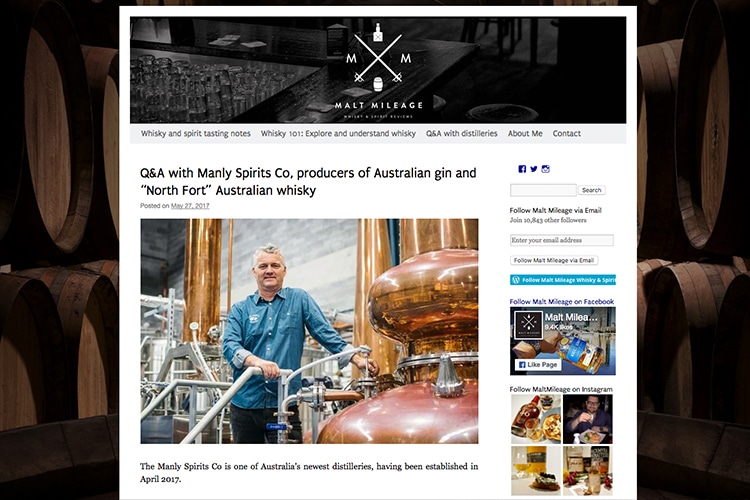Open the Manly Spirits Q&A article title

pyautogui.click(x=308, y=181)
